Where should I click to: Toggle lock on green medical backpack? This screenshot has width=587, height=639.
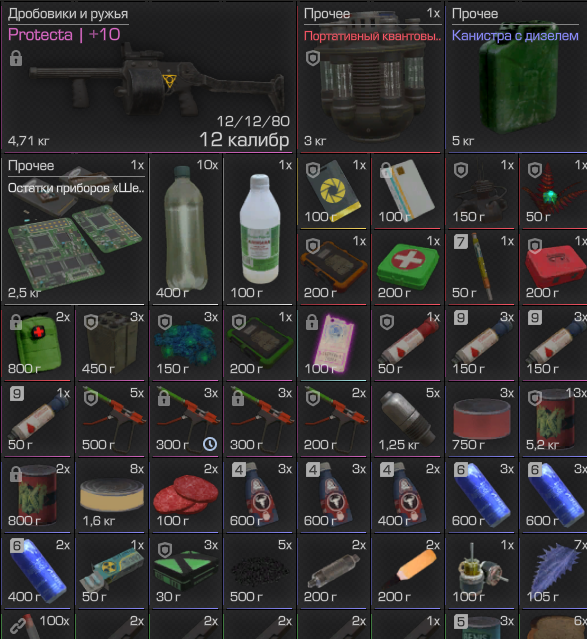pyautogui.click(x=16, y=322)
